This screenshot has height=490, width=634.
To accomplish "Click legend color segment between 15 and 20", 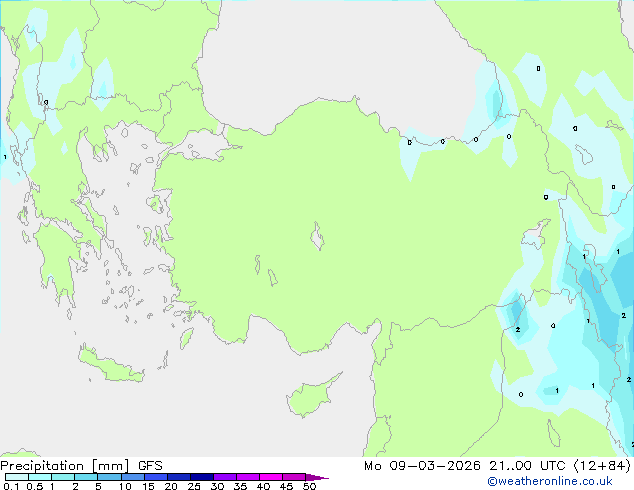I will [156, 477].
